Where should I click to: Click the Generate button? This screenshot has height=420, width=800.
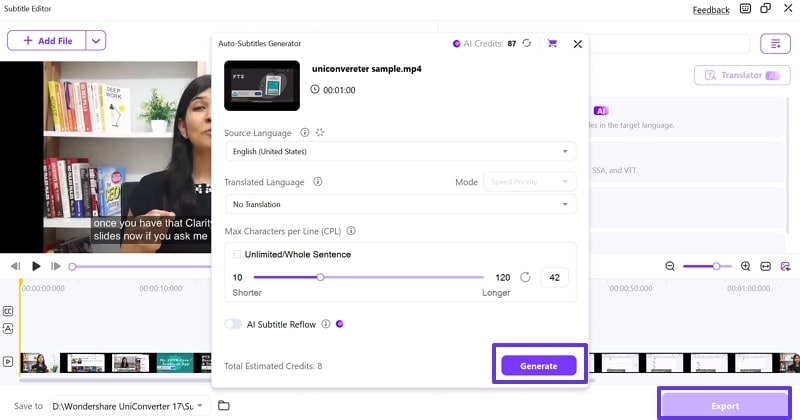(x=539, y=365)
